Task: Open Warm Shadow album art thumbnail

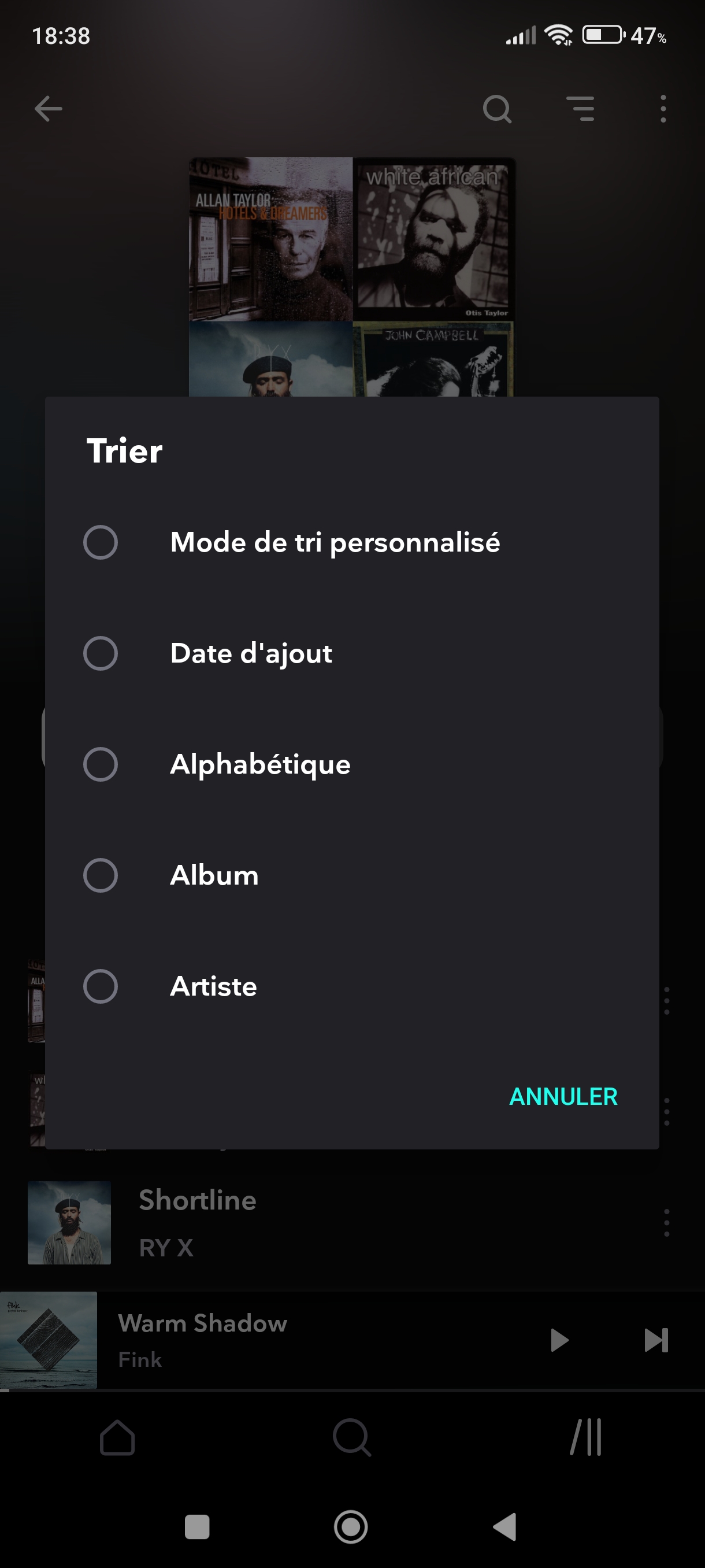Action: (x=49, y=1340)
